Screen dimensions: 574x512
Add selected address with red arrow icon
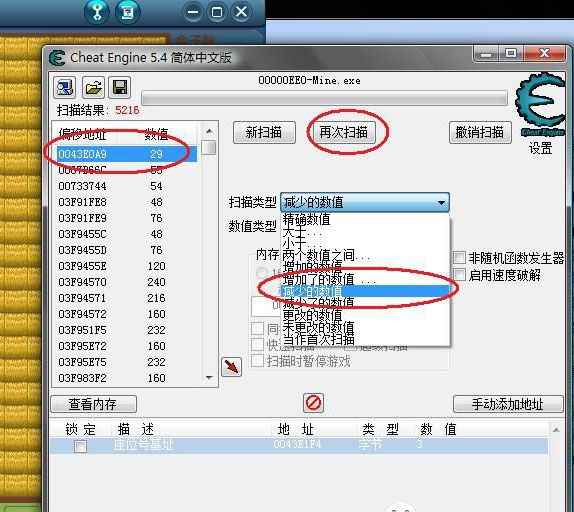231,367
